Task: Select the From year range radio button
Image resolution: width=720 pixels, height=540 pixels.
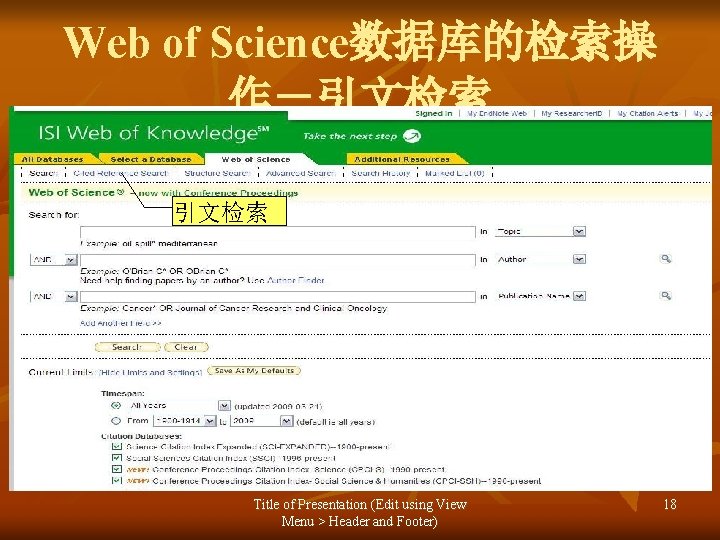Action: [116, 421]
